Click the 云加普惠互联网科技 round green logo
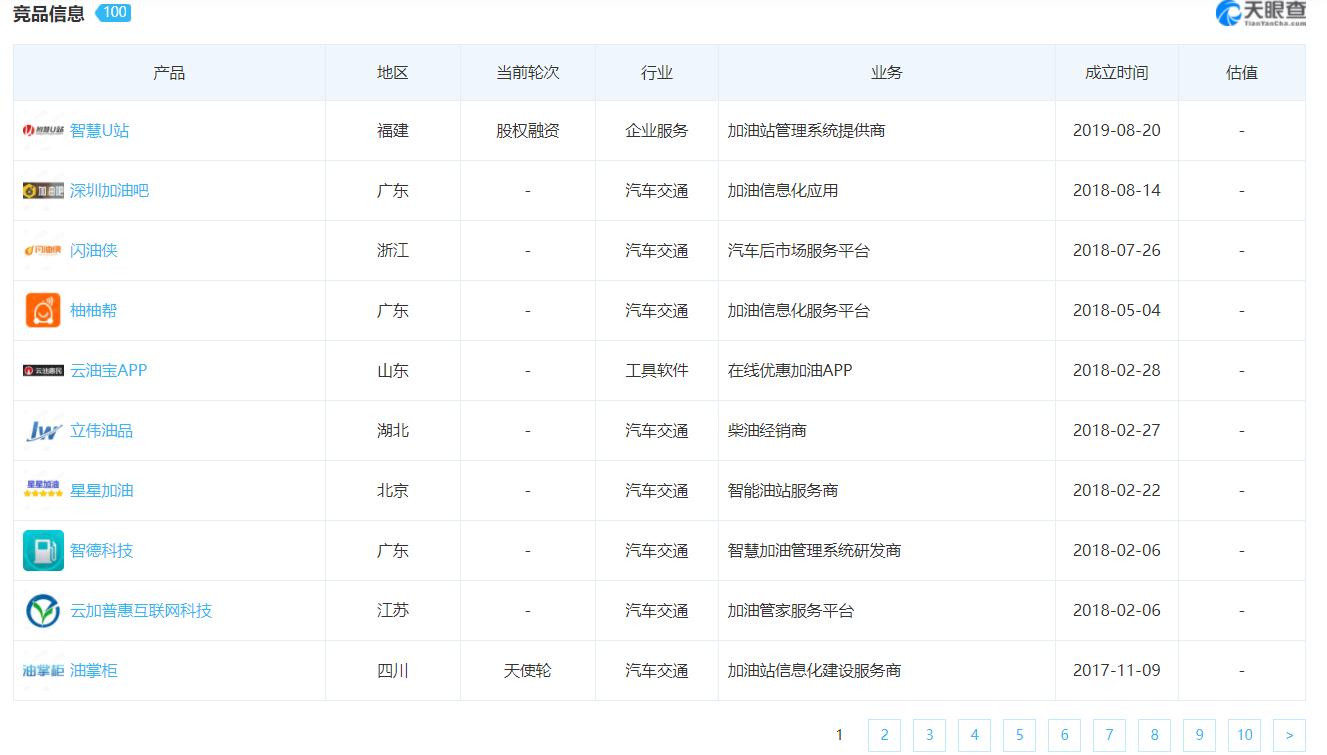 coord(43,611)
